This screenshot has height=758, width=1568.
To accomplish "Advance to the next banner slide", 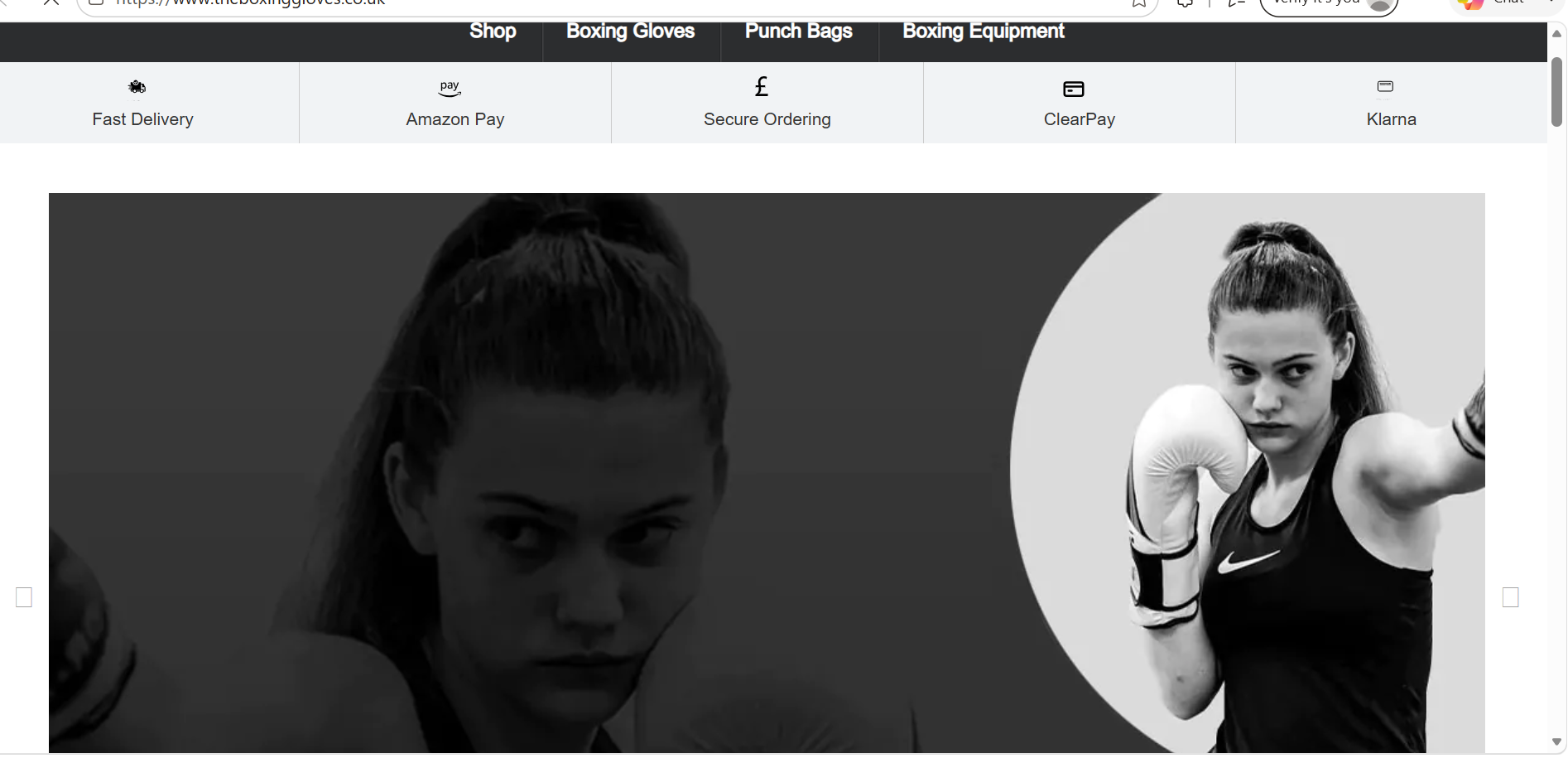I will 1511,597.
